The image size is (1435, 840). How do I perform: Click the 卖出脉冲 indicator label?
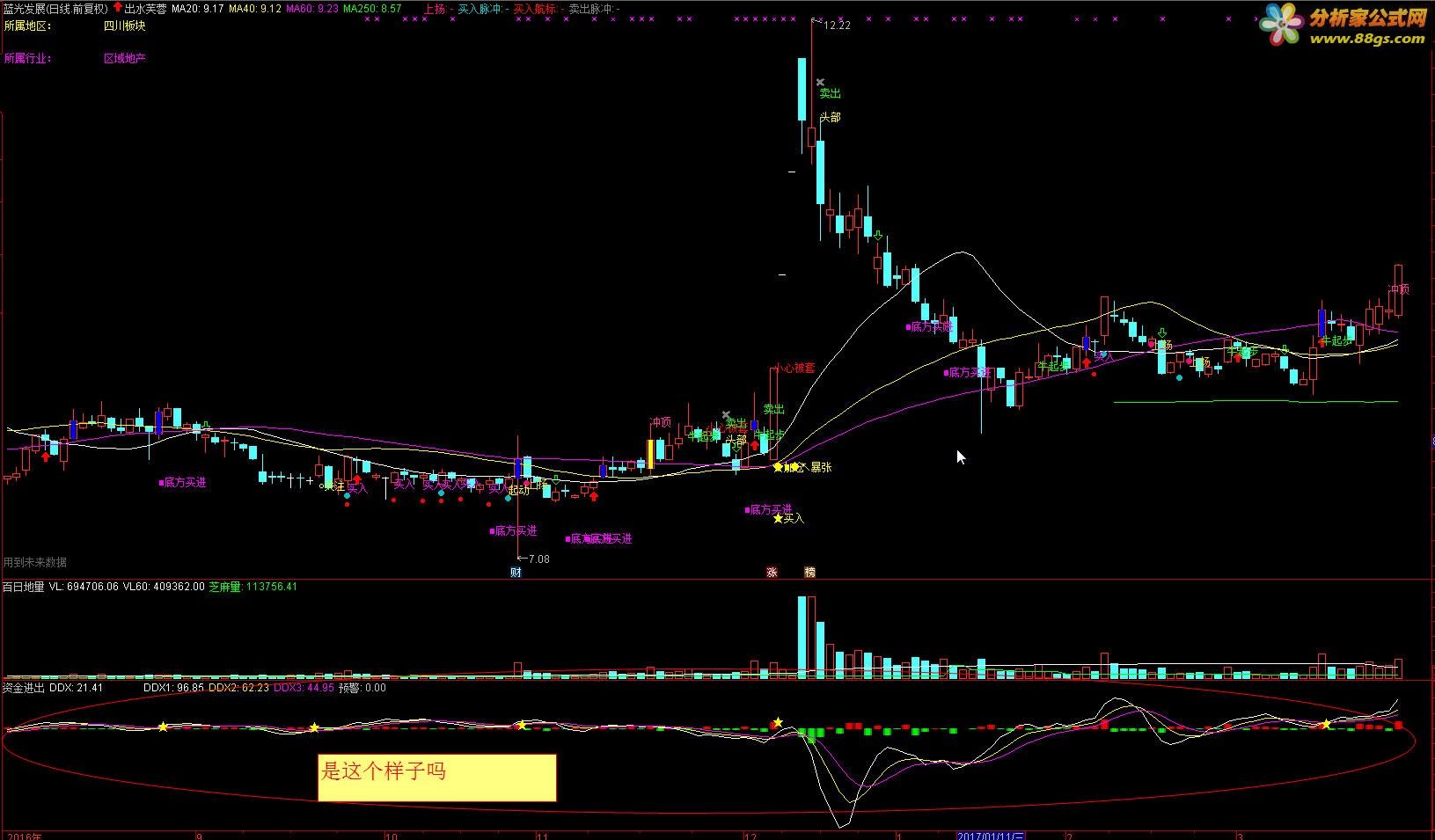pos(593,9)
